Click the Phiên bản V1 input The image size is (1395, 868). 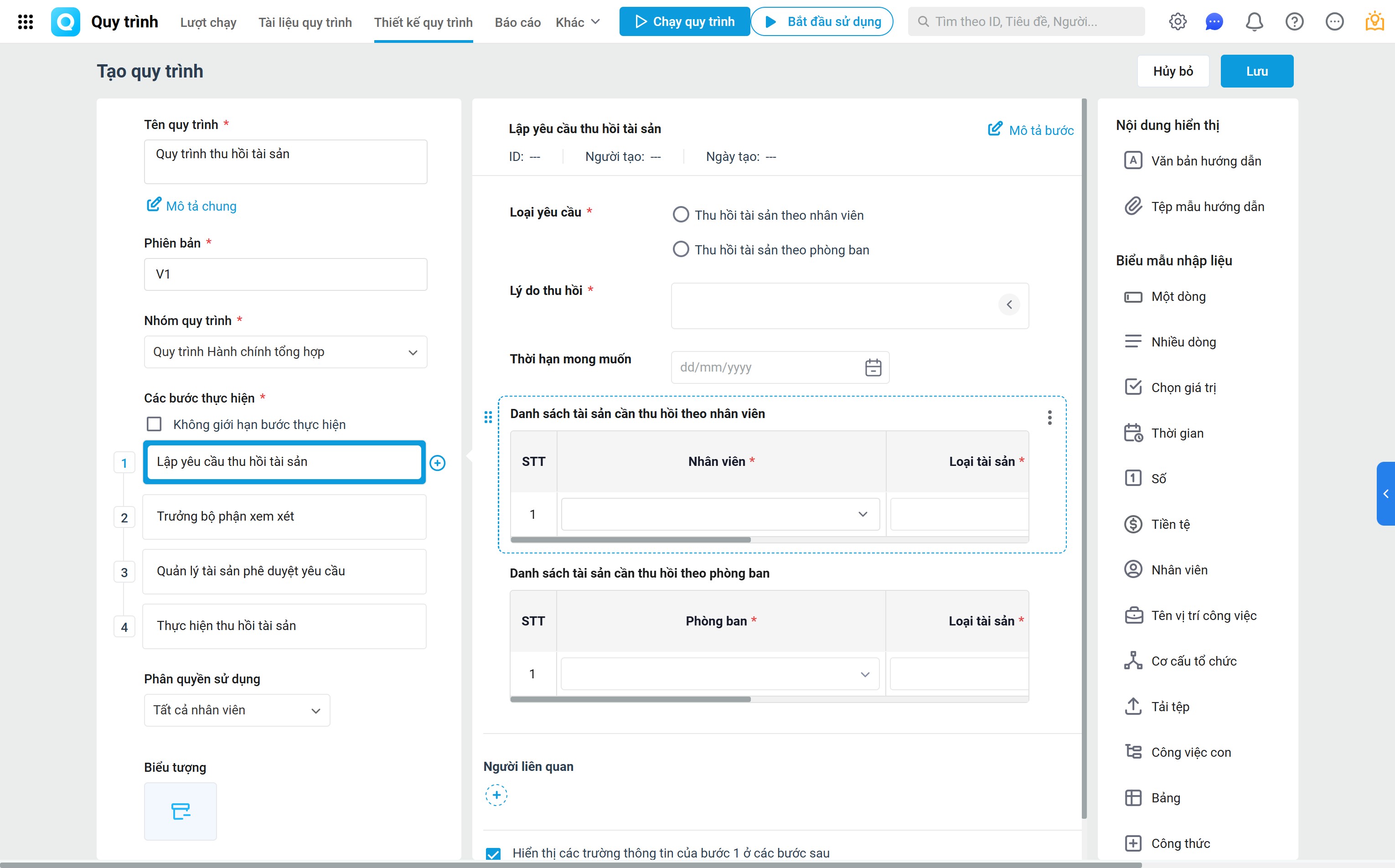click(x=285, y=274)
